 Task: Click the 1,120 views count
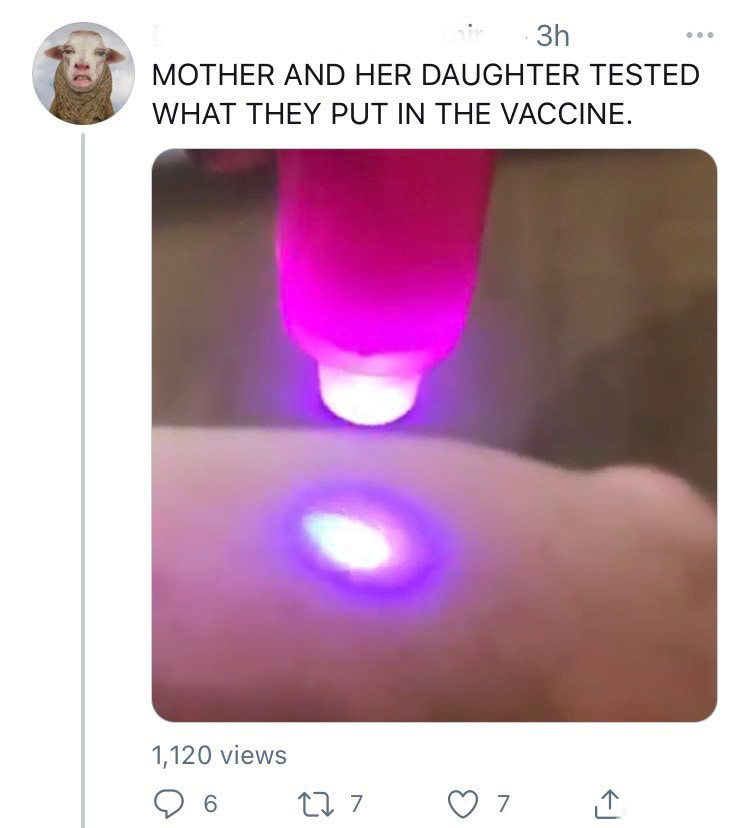click(219, 755)
